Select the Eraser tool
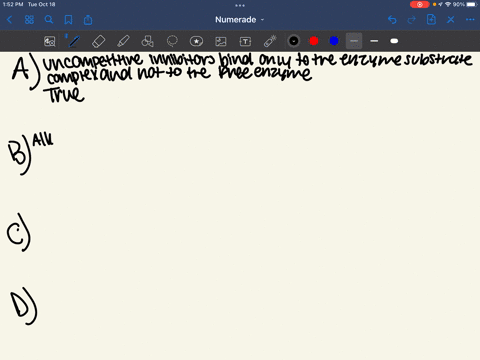This screenshot has height=360, width=480. click(x=99, y=41)
